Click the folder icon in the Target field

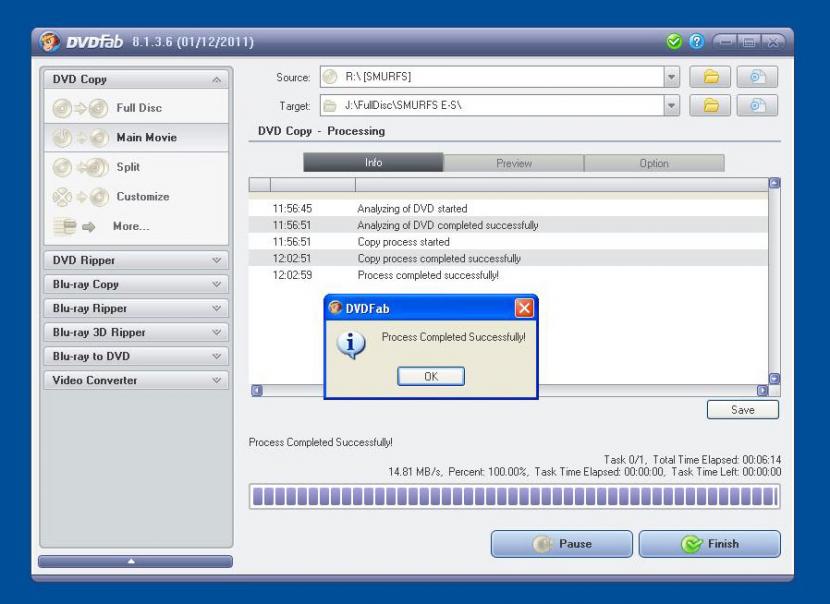tap(330, 105)
